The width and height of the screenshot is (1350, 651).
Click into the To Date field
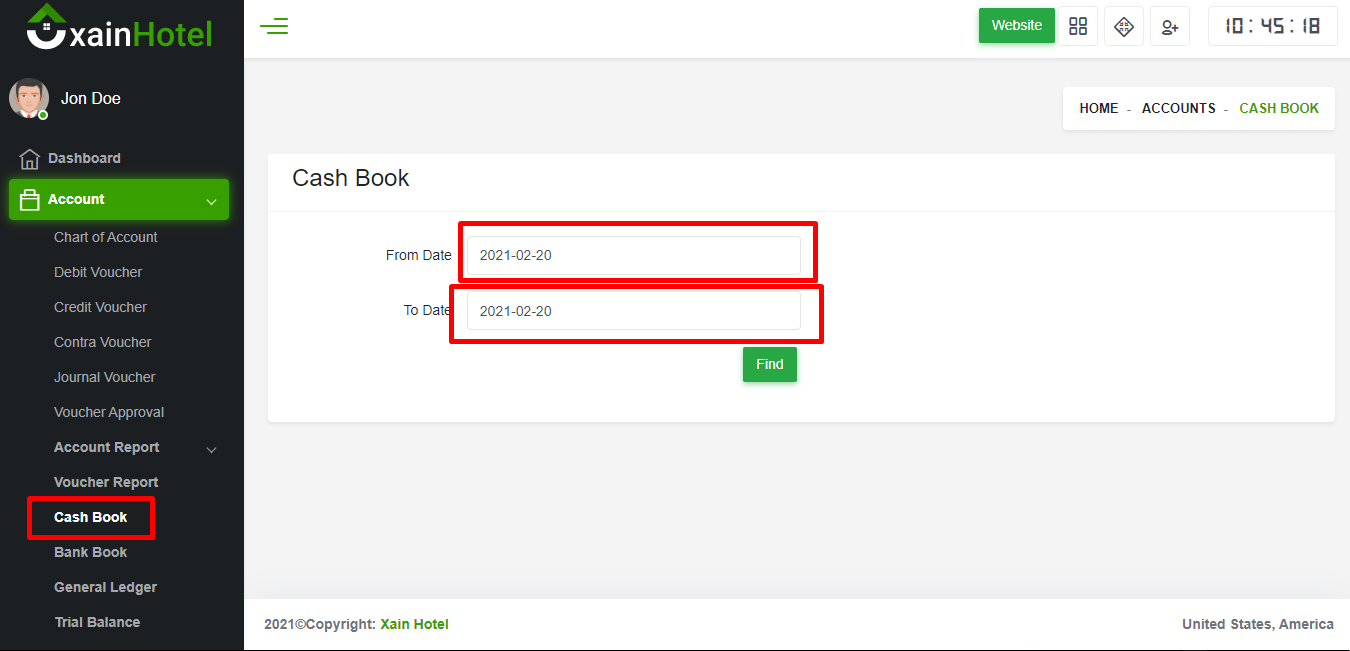click(x=633, y=311)
